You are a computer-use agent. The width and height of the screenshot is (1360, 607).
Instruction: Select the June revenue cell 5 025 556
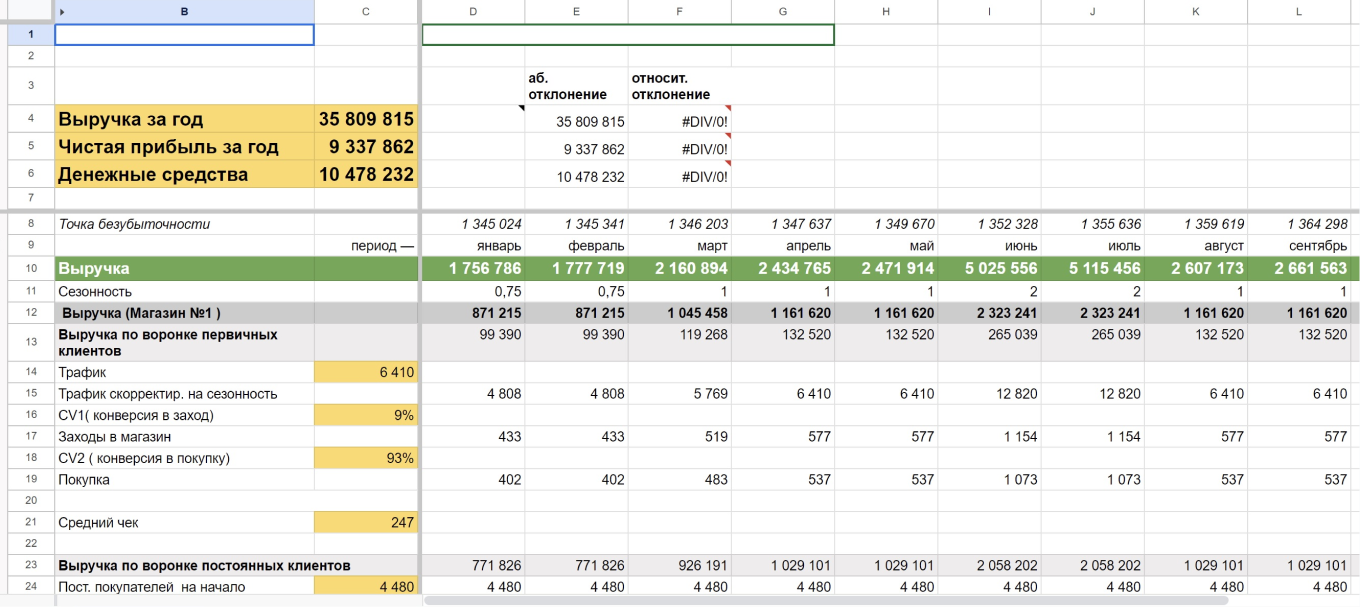pyautogui.click(x=989, y=268)
